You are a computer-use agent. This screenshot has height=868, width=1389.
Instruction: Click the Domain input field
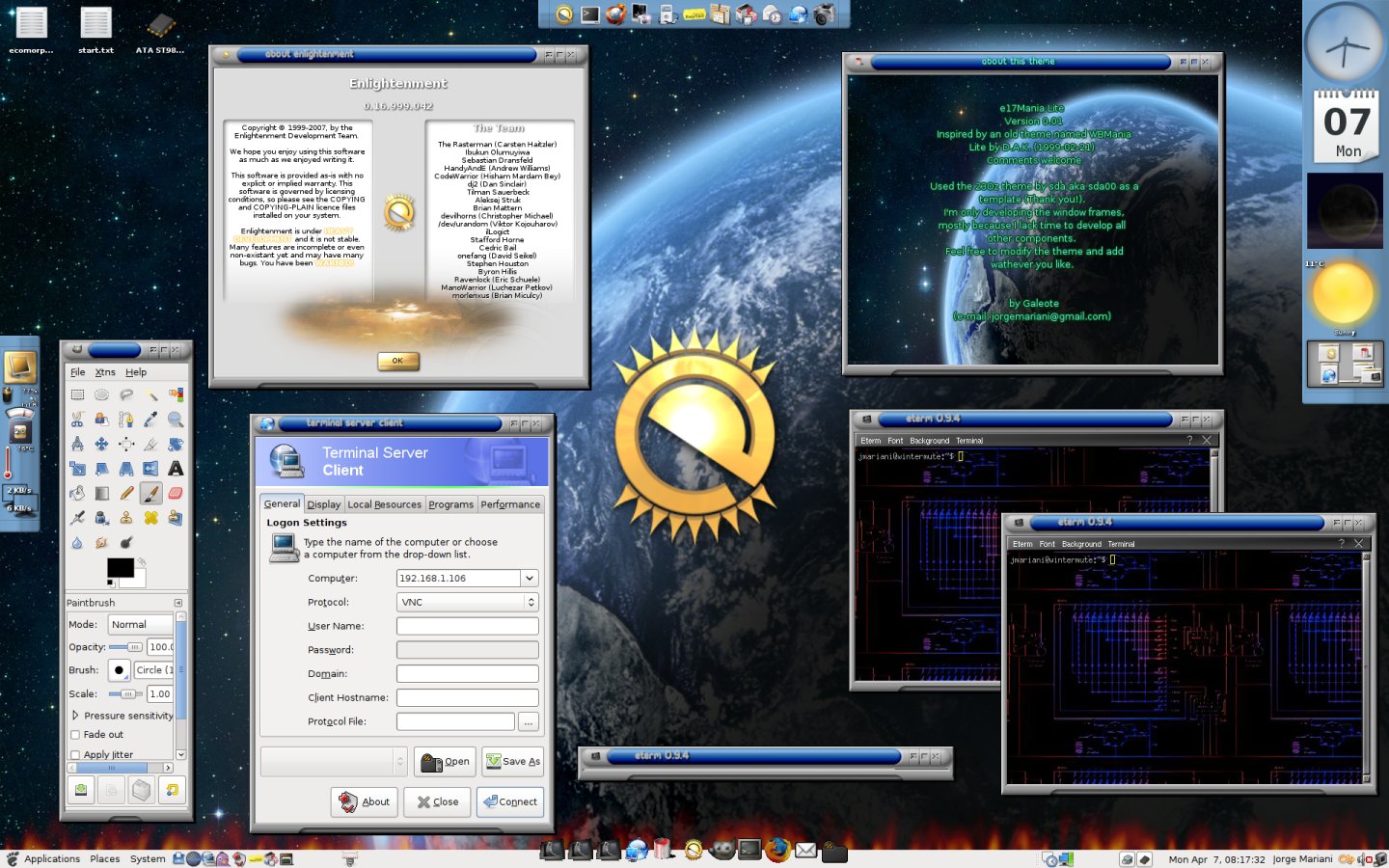[x=468, y=674]
